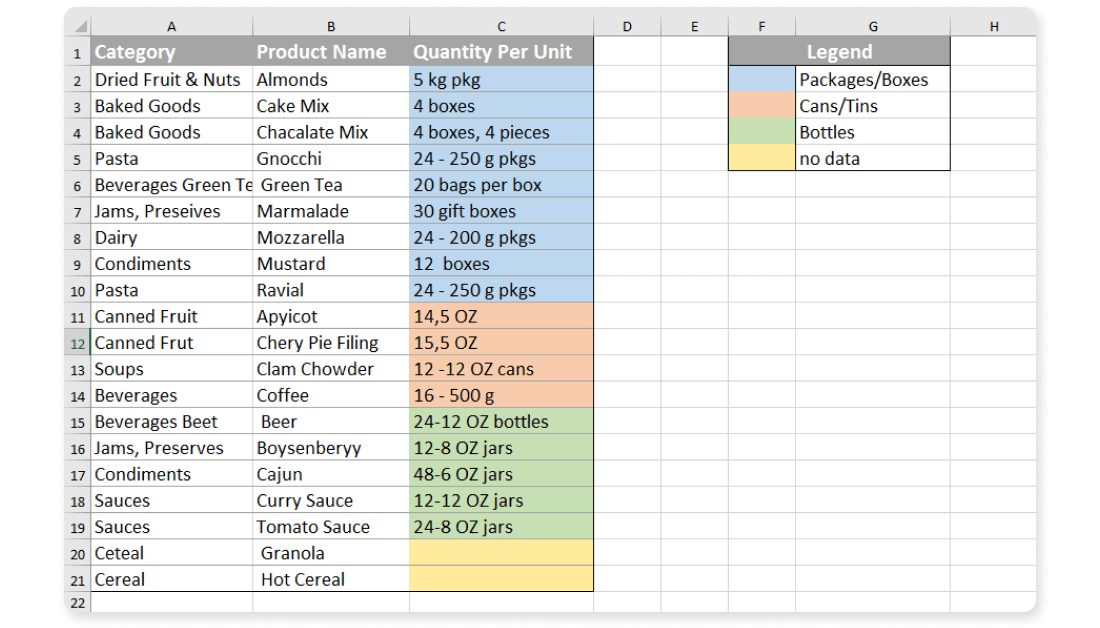This screenshot has height=628, width=1100.
Task: Click the empty yellow cell beside Granola
Action: click(500, 553)
